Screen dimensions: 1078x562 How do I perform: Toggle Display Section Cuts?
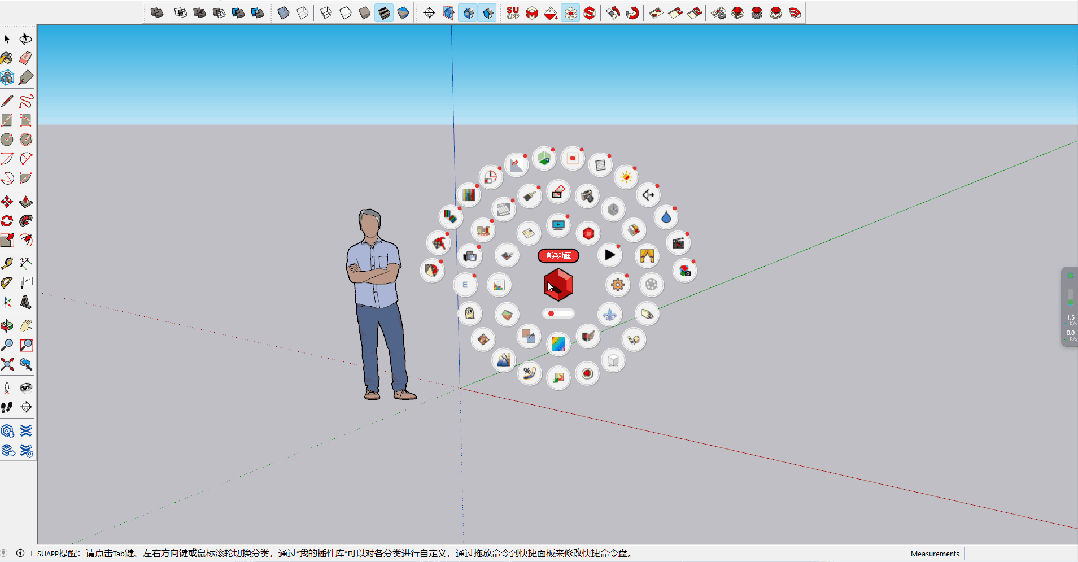coord(468,12)
